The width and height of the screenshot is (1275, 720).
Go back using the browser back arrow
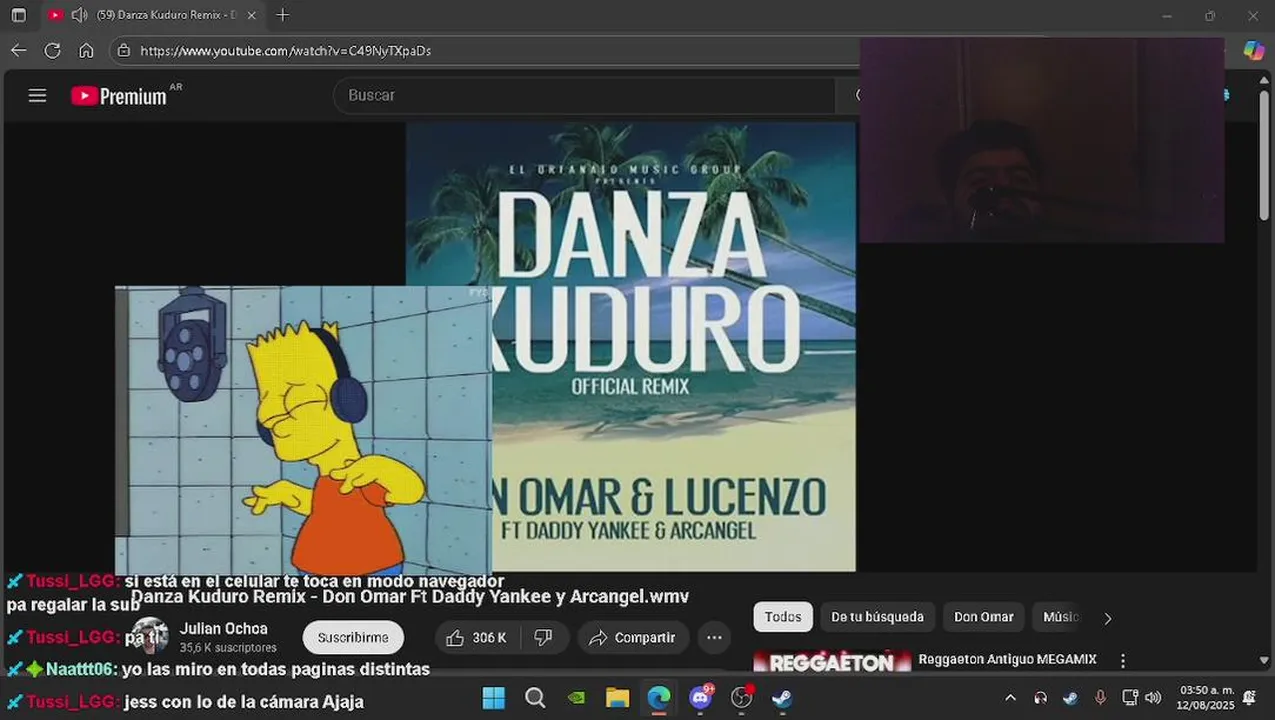tap(18, 50)
